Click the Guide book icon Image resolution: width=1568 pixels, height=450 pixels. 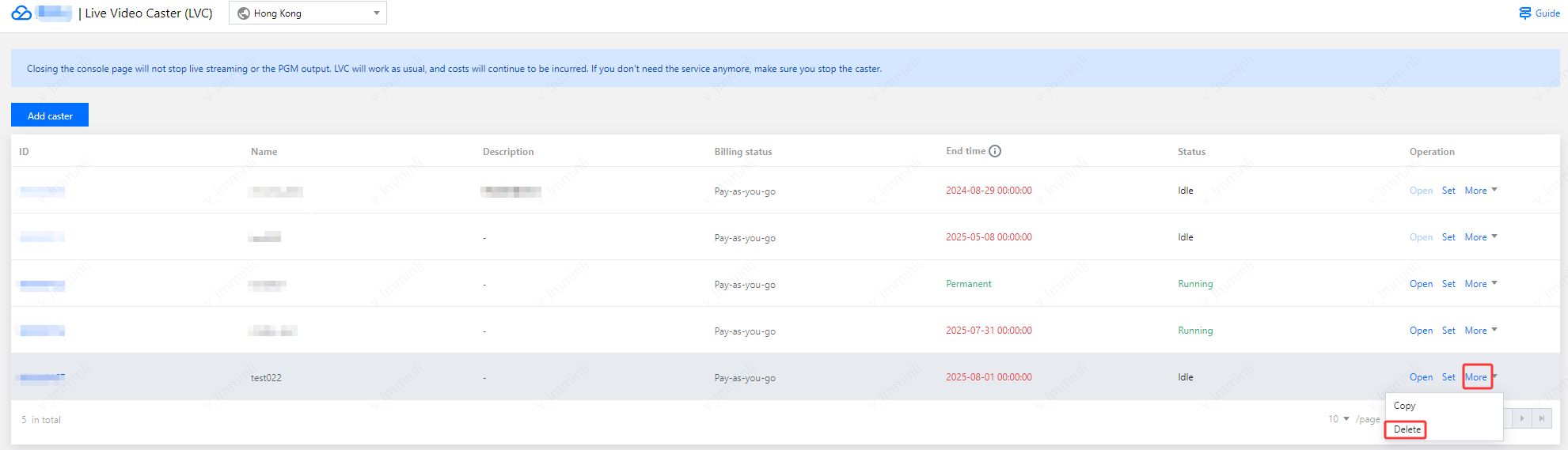(x=1524, y=13)
